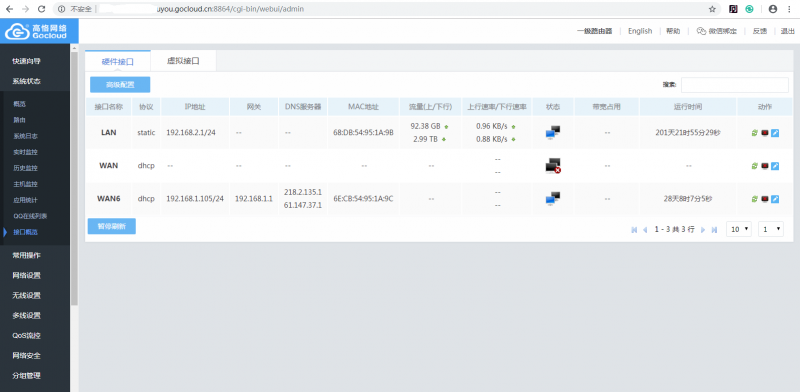Click 退出 to log out
The width and height of the screenshot is (800, 392).
(788, 31)
